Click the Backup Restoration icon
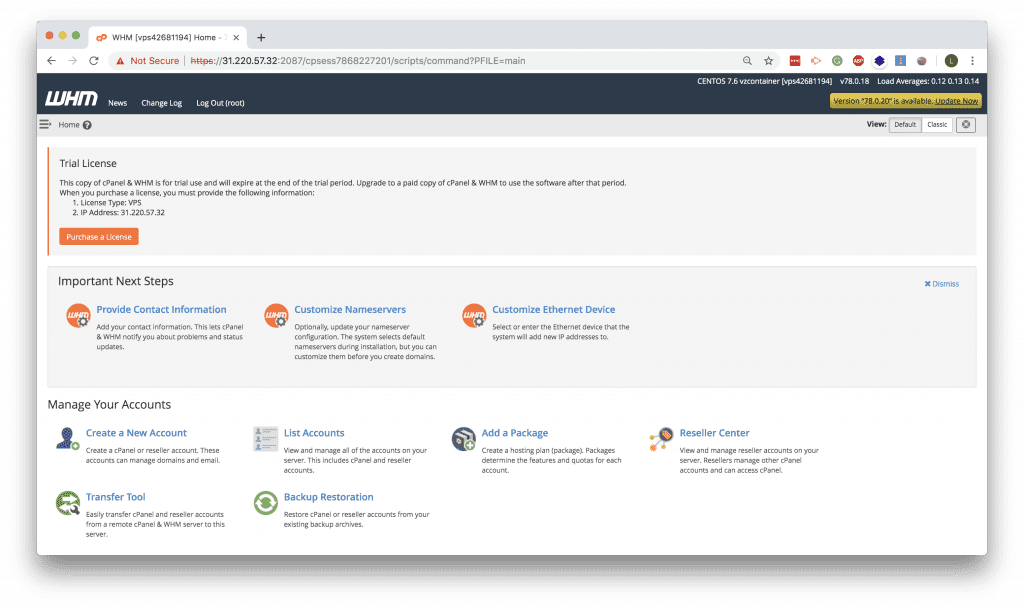Image resolution: width=1024 pixels, height=608 pixels. coord(265,503)
